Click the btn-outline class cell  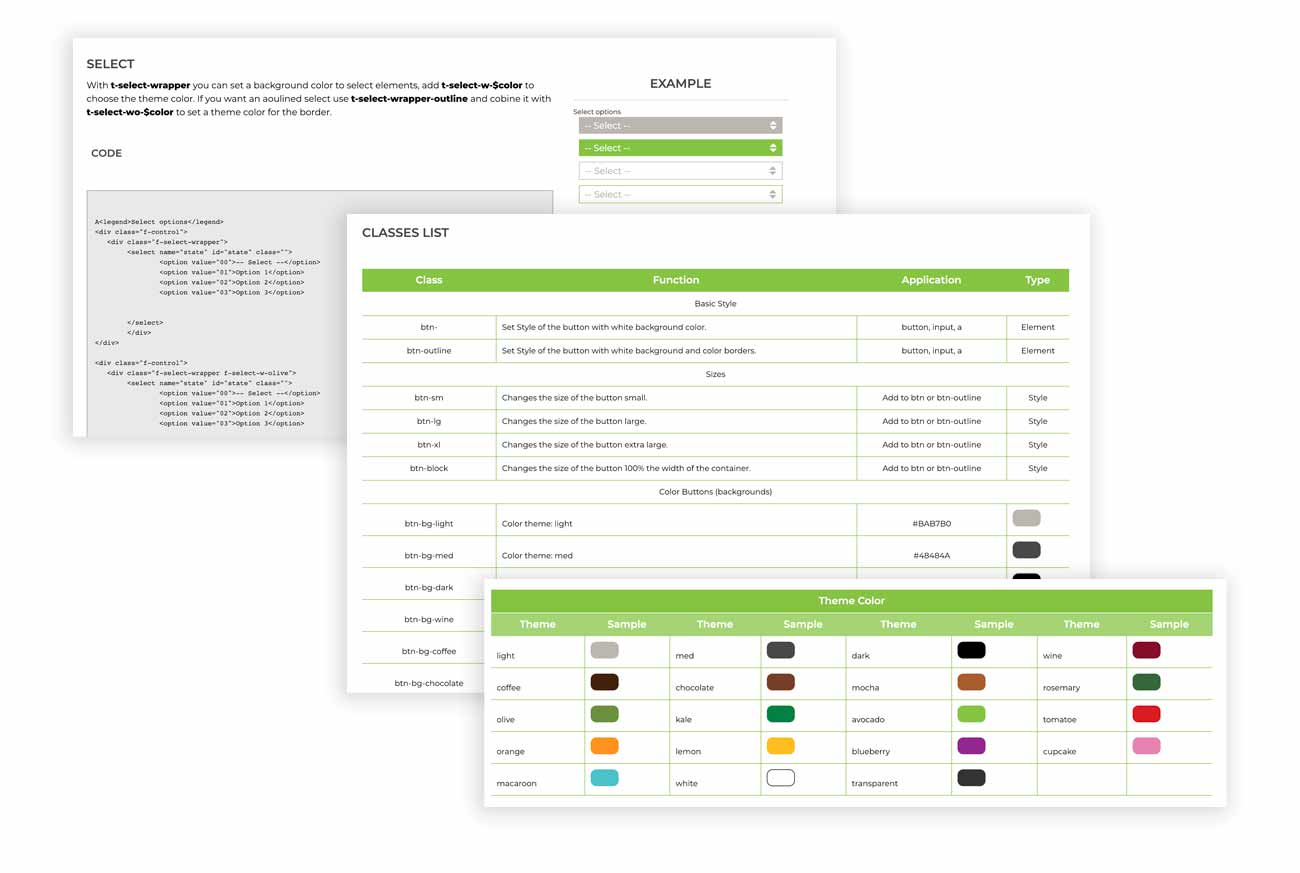(429, 351)
